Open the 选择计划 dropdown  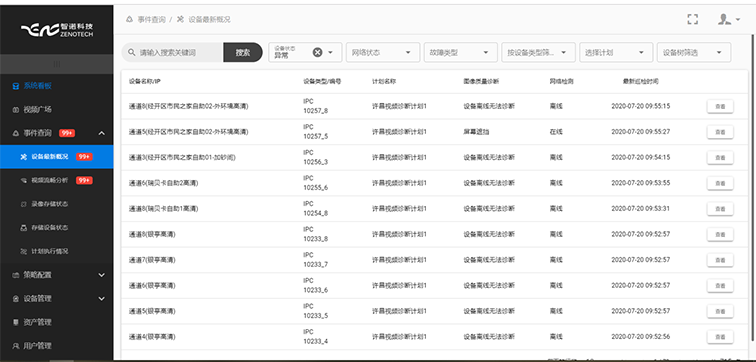[616, 52]
